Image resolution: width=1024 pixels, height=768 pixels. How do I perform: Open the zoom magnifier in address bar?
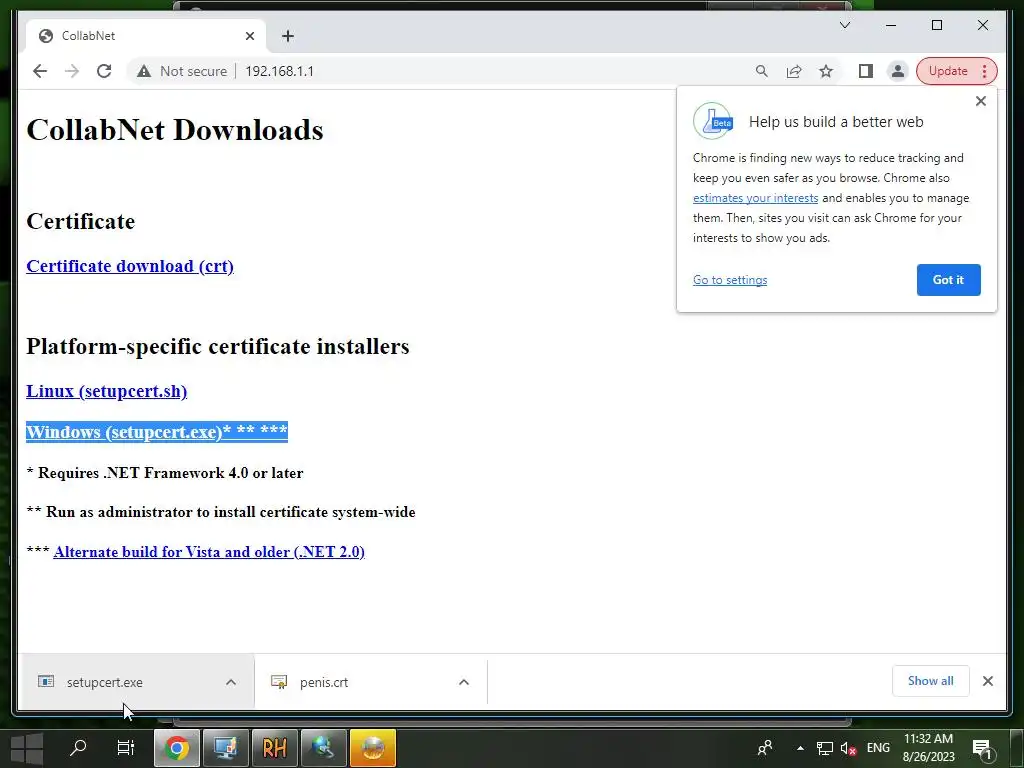[x=761, y=71]
